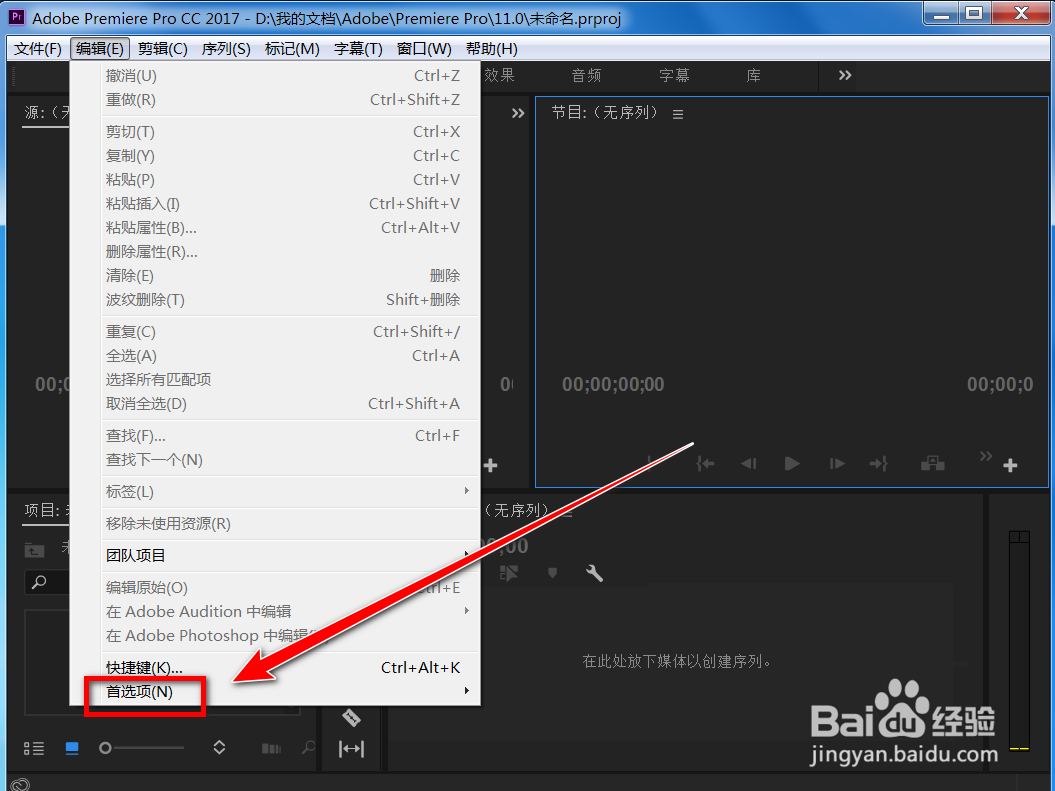
Task: Open the Program monitor Button Editor plus
Action: [1010, 465]
